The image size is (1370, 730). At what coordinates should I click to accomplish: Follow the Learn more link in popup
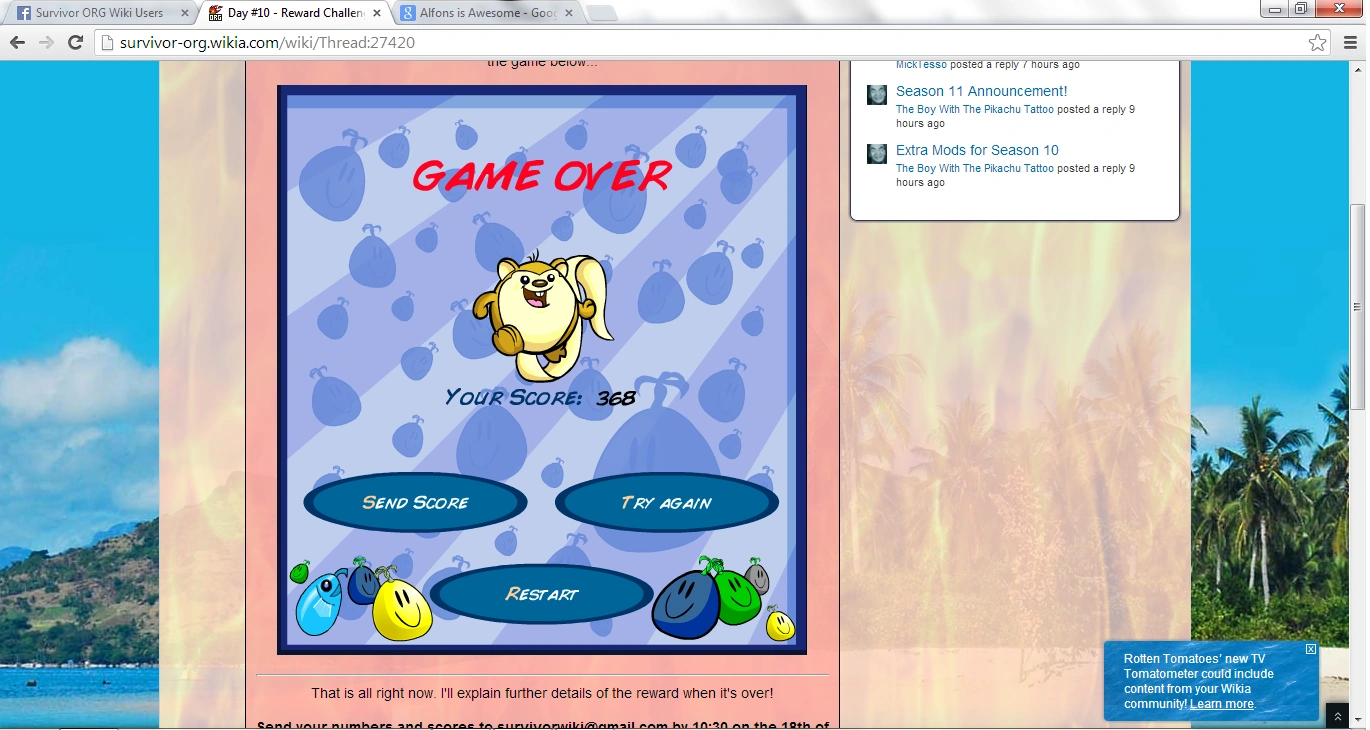1221,704
